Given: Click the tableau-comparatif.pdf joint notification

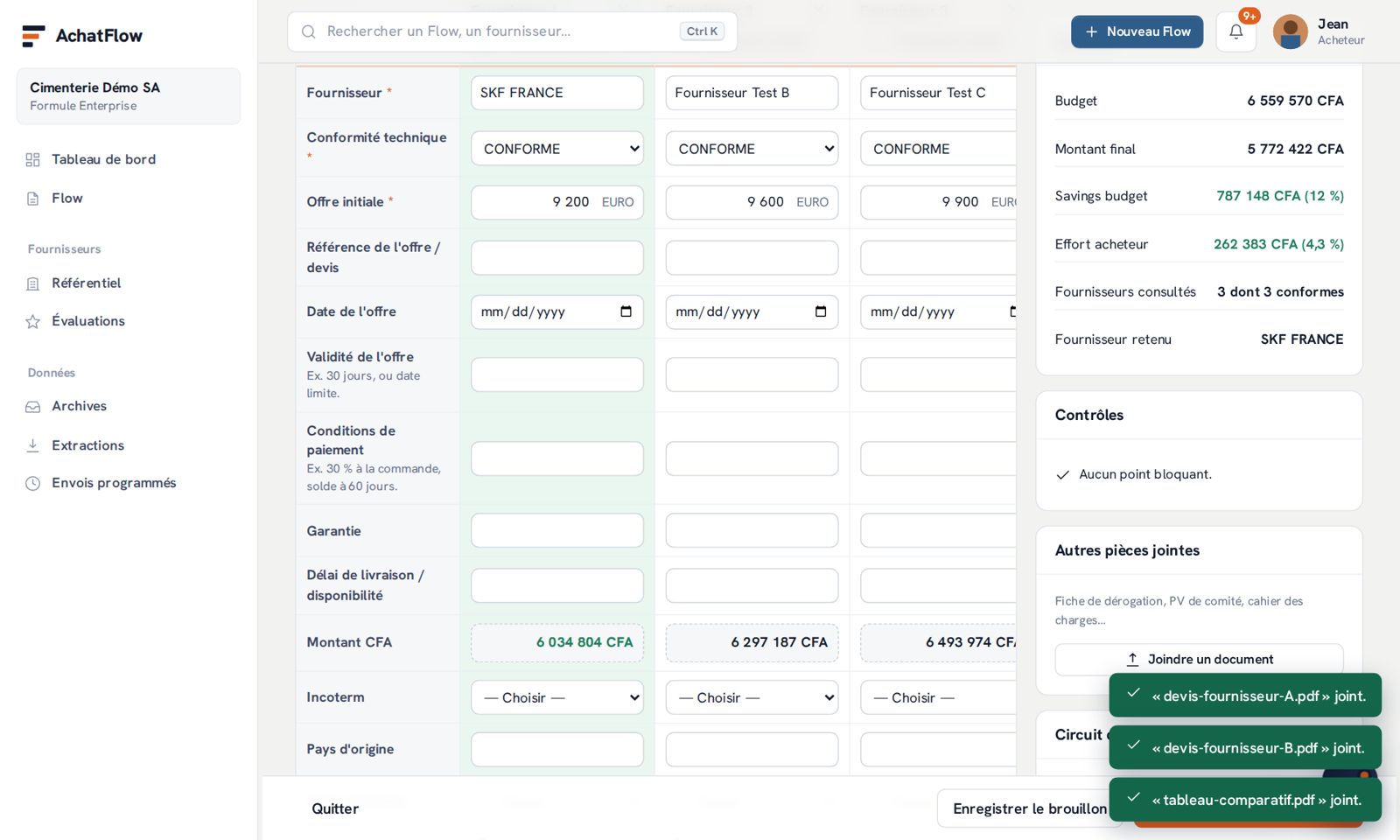Looking at the screenshot, I should pos(1245,800).
